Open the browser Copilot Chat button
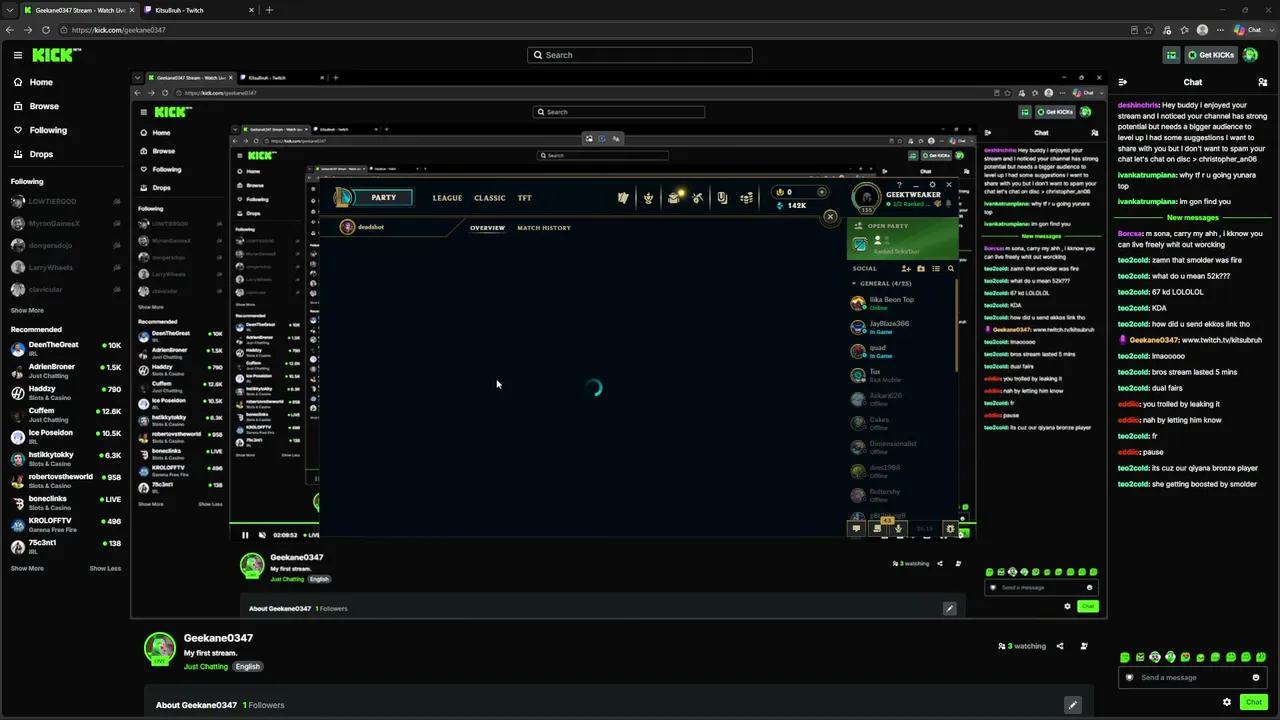1280x720 pixels. [x=1249, y=30]
